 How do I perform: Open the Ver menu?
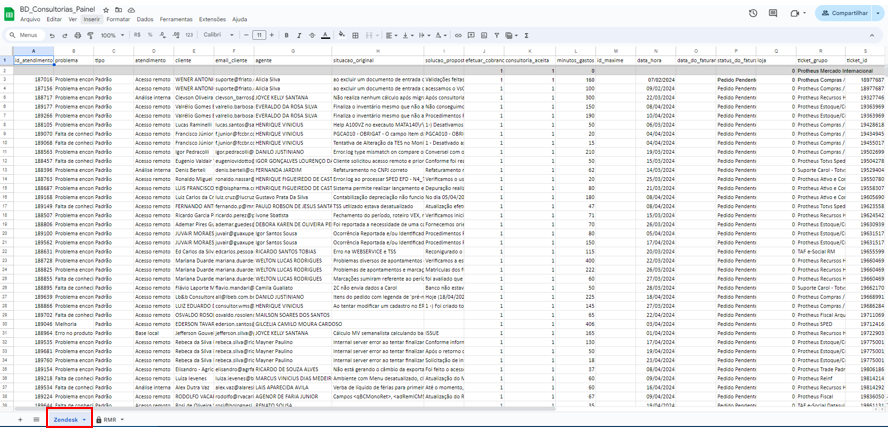72,19
